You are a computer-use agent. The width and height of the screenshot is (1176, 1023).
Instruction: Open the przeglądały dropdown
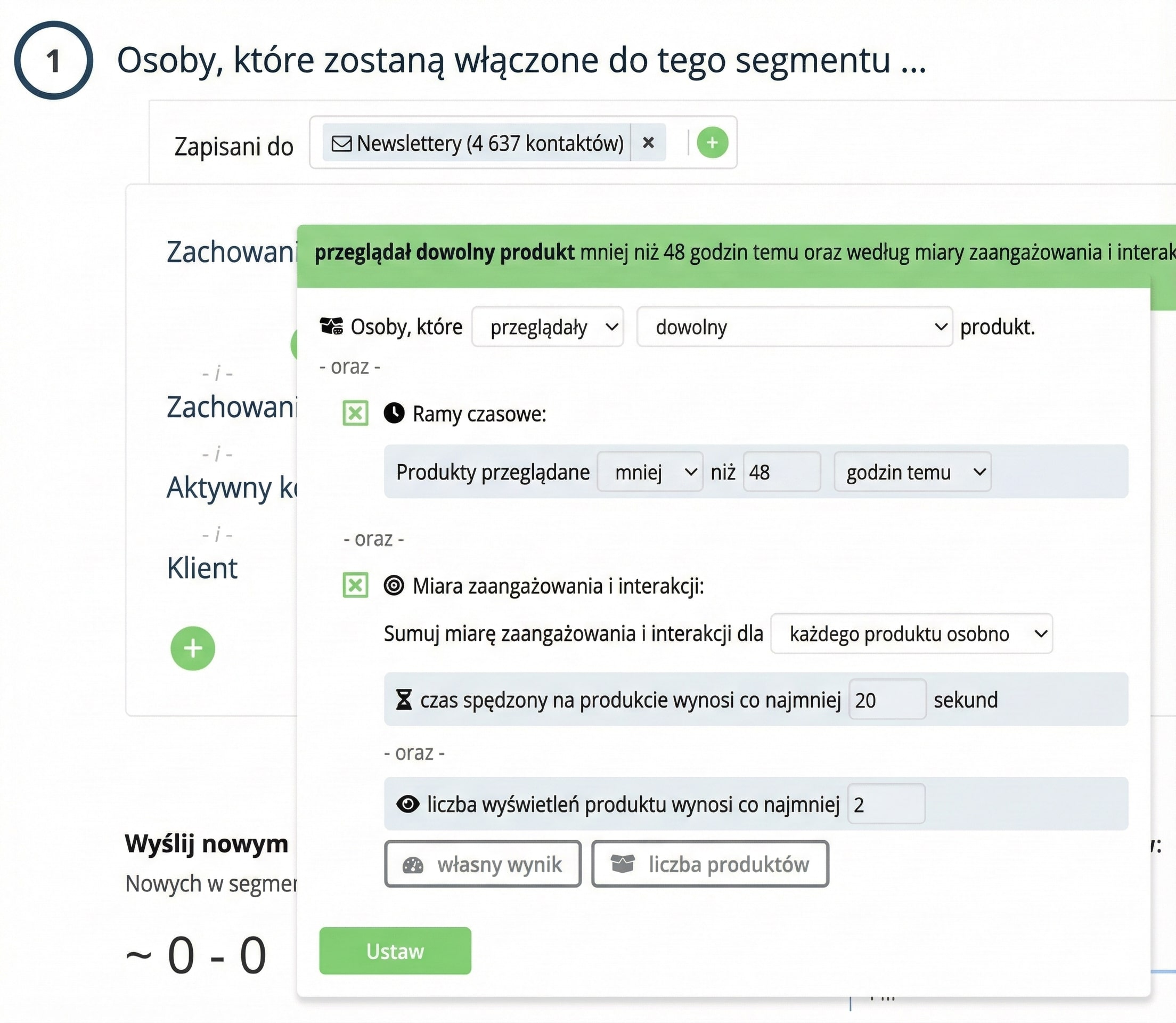tap(548, 327)
